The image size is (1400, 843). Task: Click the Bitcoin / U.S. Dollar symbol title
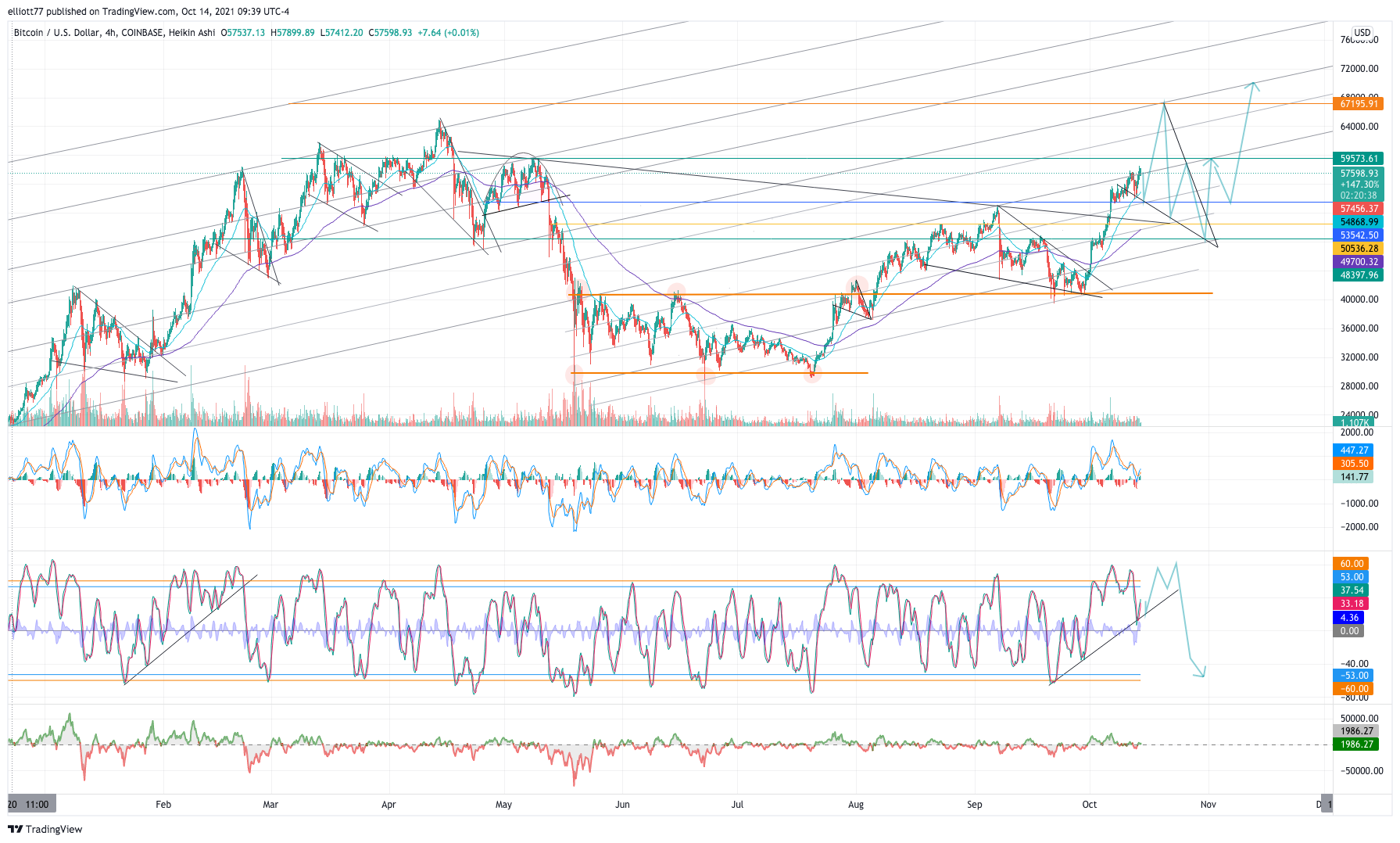point(56,33)
